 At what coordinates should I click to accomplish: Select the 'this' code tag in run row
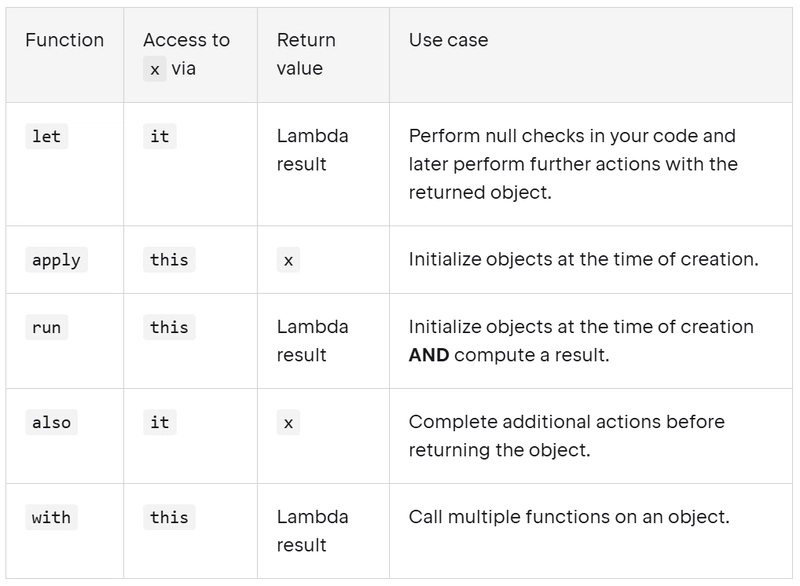pos(169,327)
